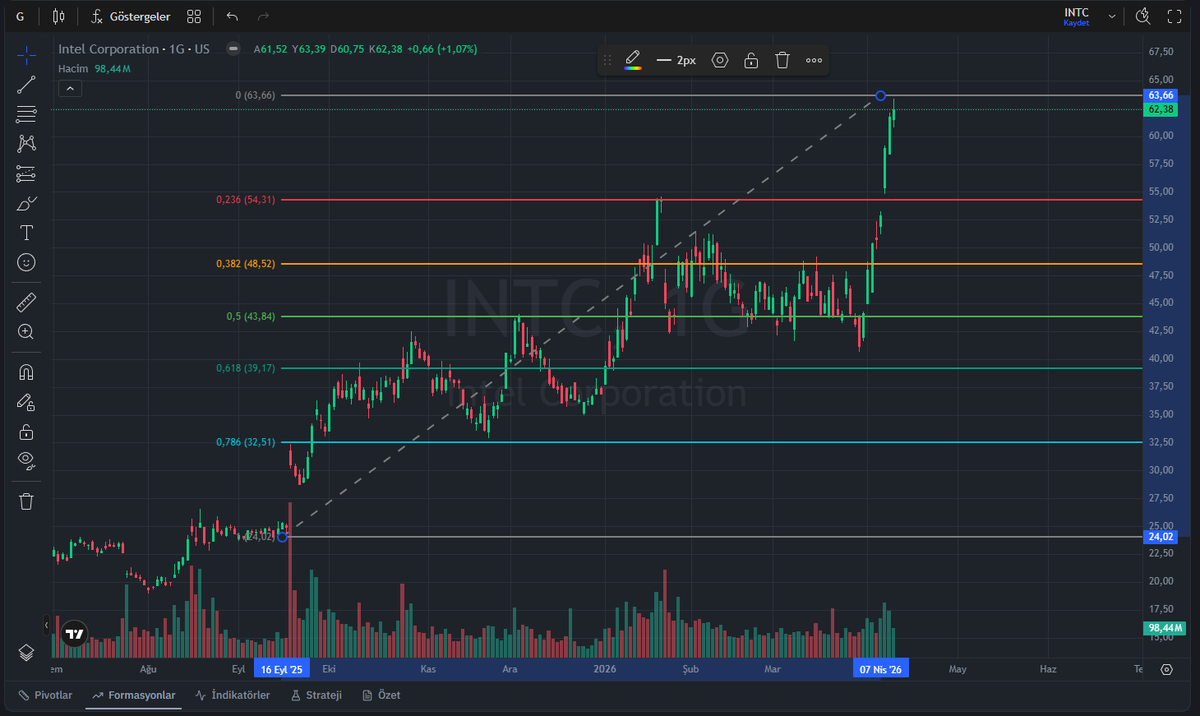1200x716 pixels.
Task: Click the Intel Corporation symbol title
Action: 108,48
